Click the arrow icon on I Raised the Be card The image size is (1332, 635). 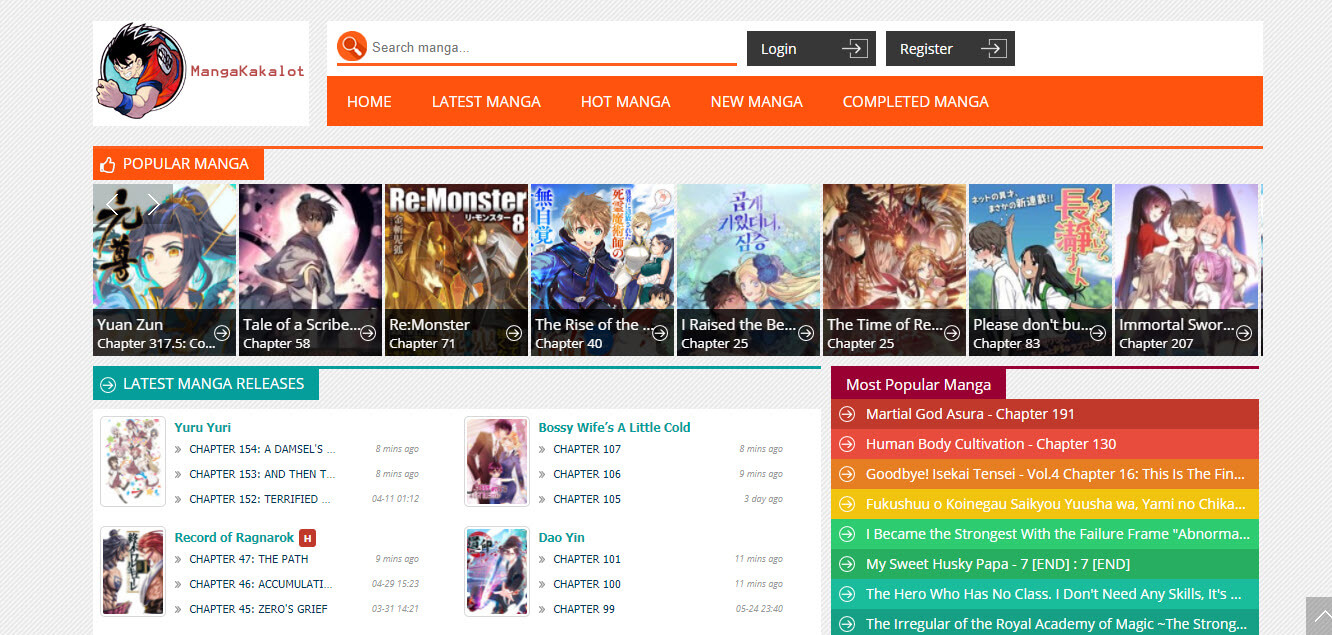[806, 333]
